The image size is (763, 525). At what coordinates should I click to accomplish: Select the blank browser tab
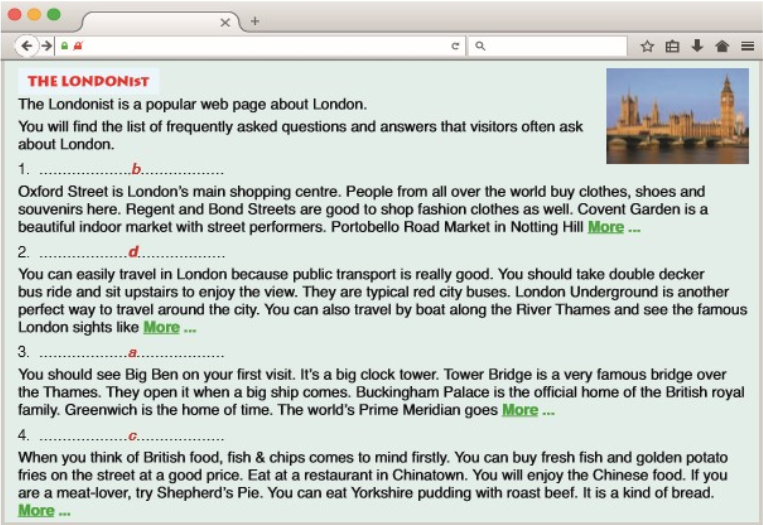pyautogui.click(x=161, y=22)
